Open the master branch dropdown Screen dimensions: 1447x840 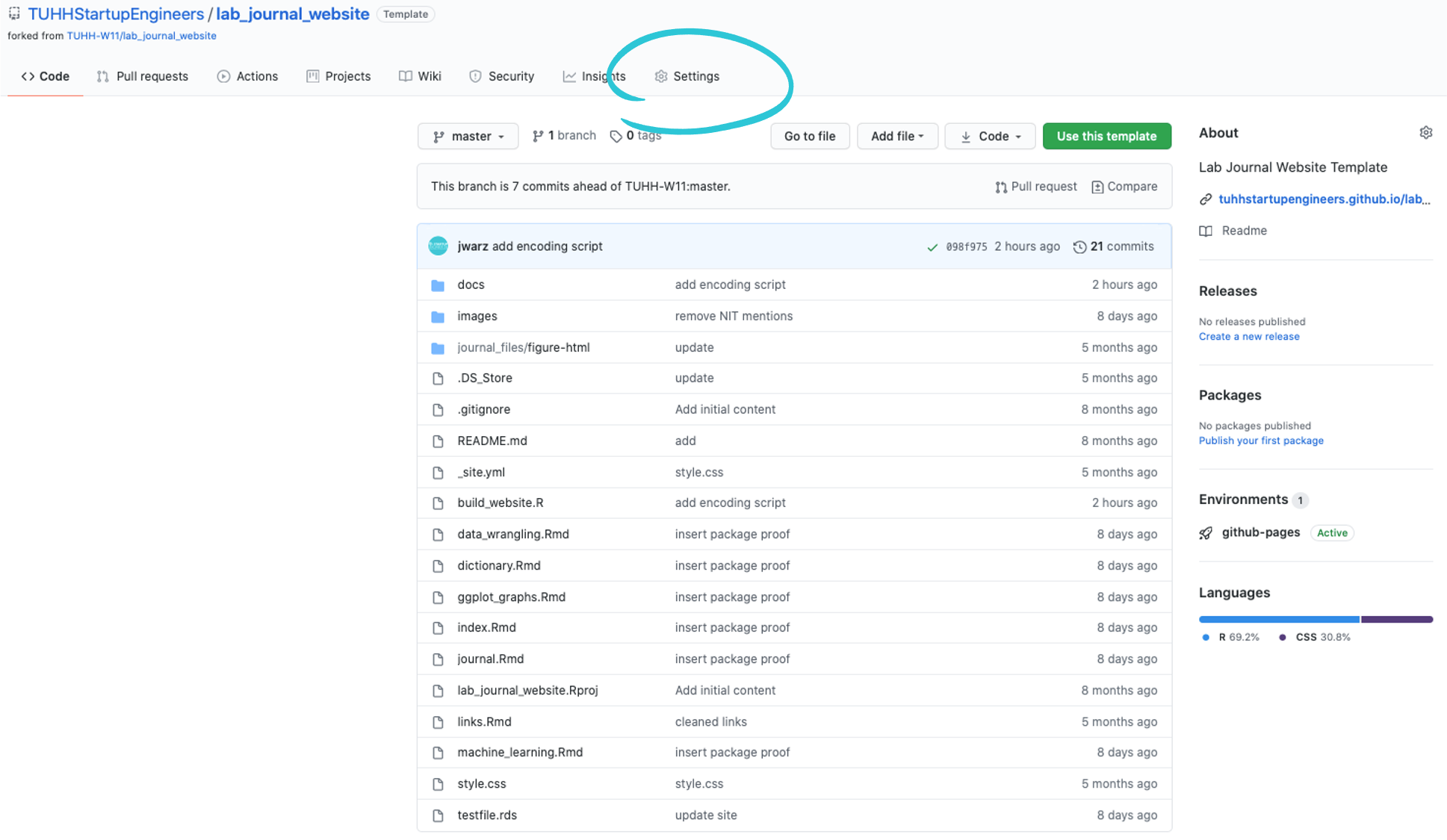[468, 136]
